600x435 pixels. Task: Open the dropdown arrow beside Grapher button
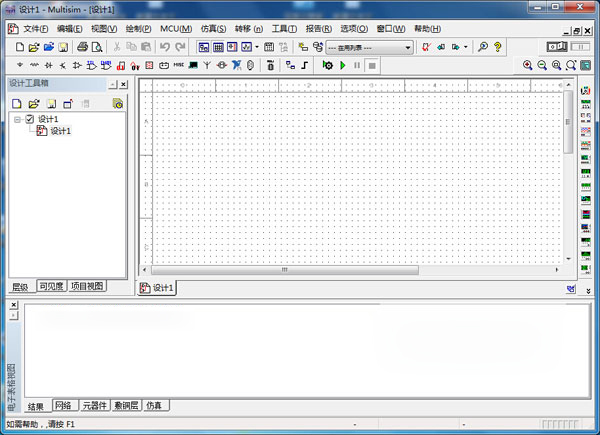(257, 47)
